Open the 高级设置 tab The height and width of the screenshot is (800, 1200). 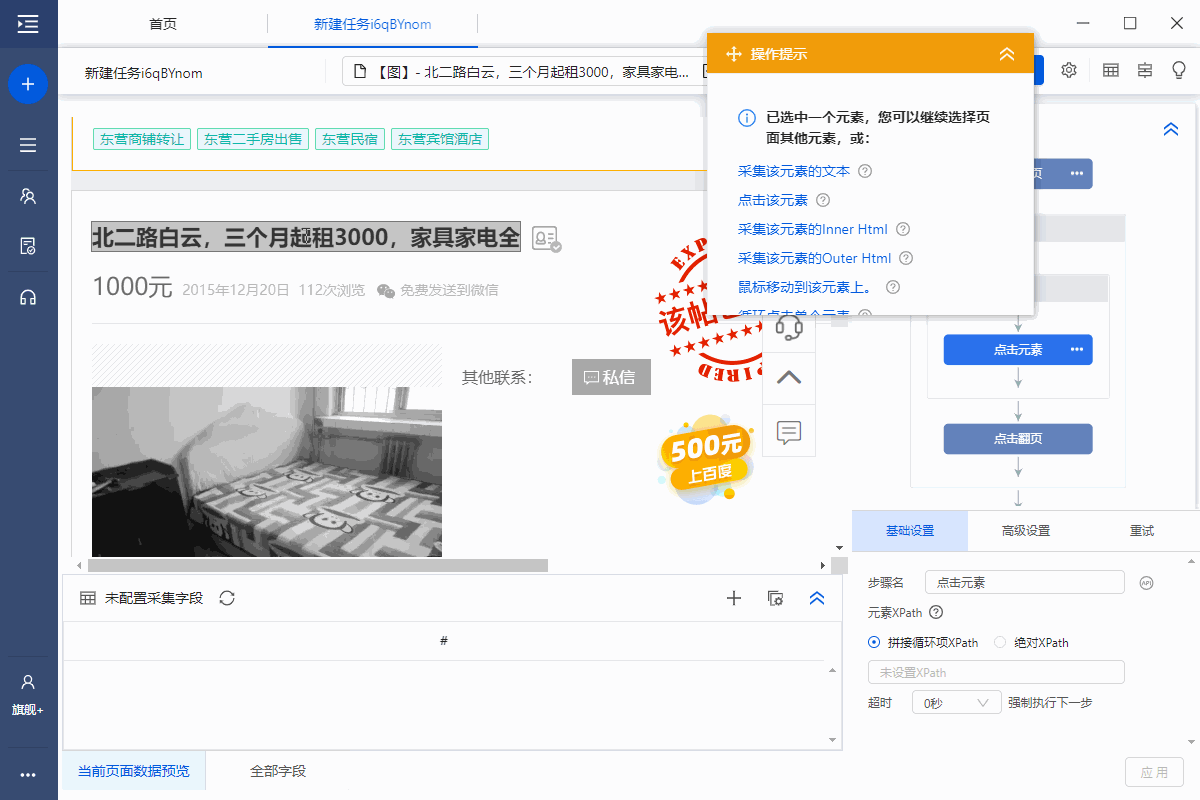[x=1026, y=531]
